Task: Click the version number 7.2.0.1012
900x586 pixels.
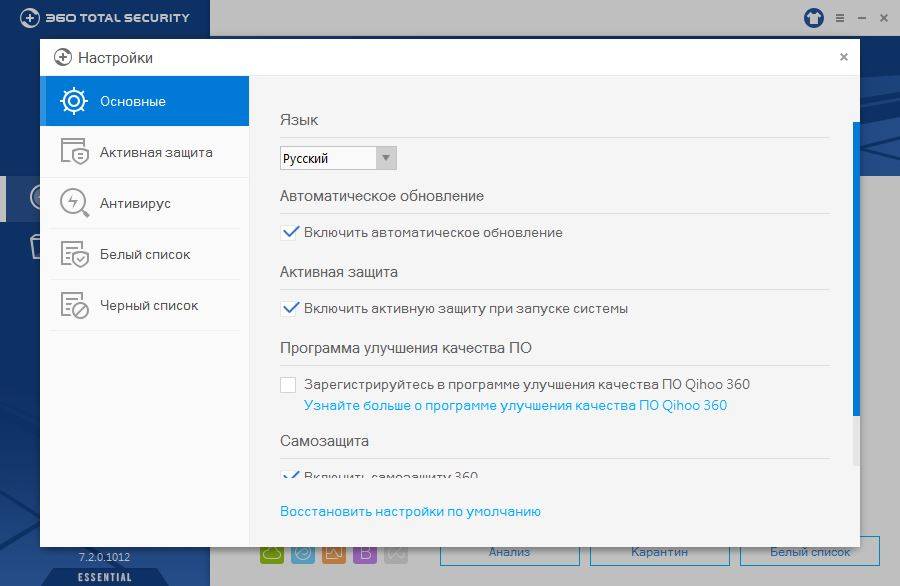Action: tap(104, 557)
